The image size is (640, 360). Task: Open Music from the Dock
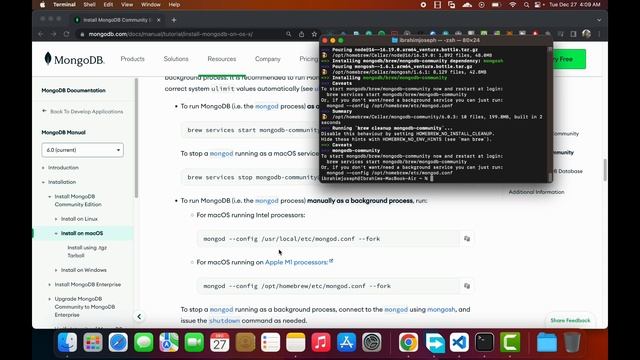click(321, 342)
